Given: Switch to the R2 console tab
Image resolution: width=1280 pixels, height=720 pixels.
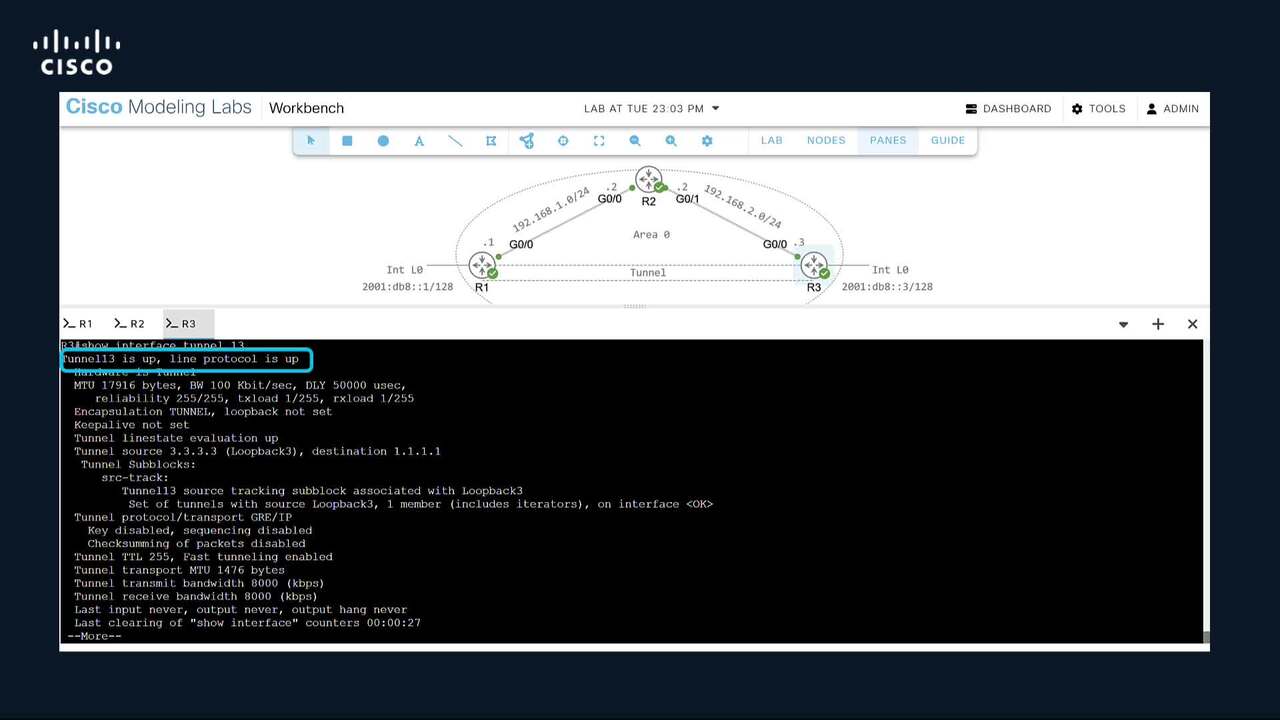Looking at the screenshot, I should pos(130,324).
